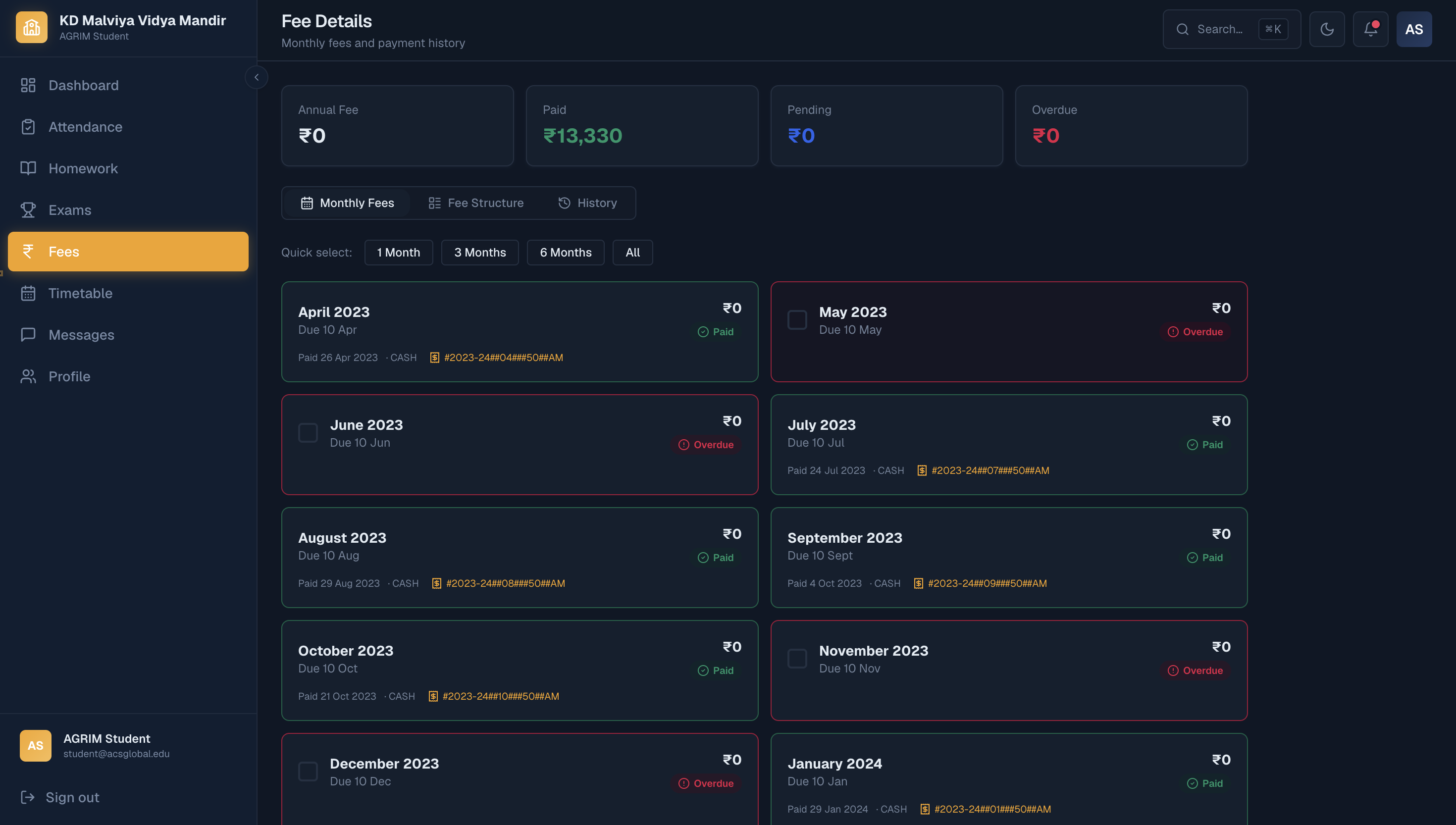Screen dimensions: 1456x825
Task: Switch to the Fee Structure tab
Action: click(476, 203)
